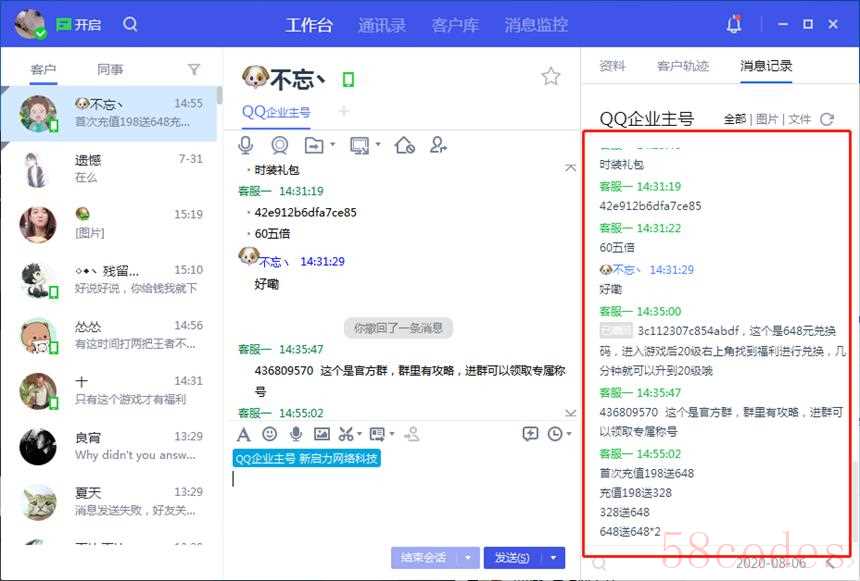Open the 通讯录 tab

382,25
